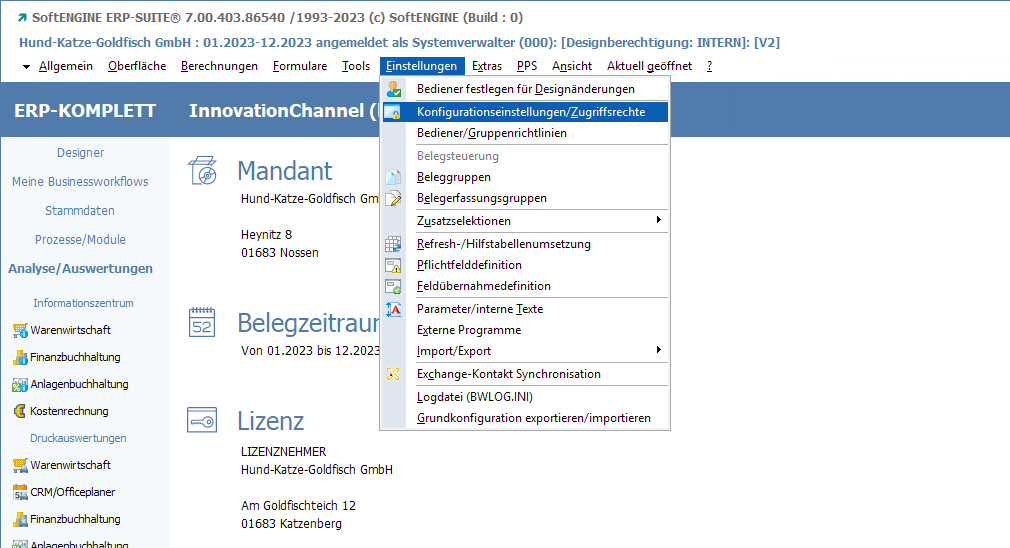Screen dimensions: 1010x548
Task: Click the Refresh-/Hilfstabellenumsetzung grid icon
Action: pos(393,244)
